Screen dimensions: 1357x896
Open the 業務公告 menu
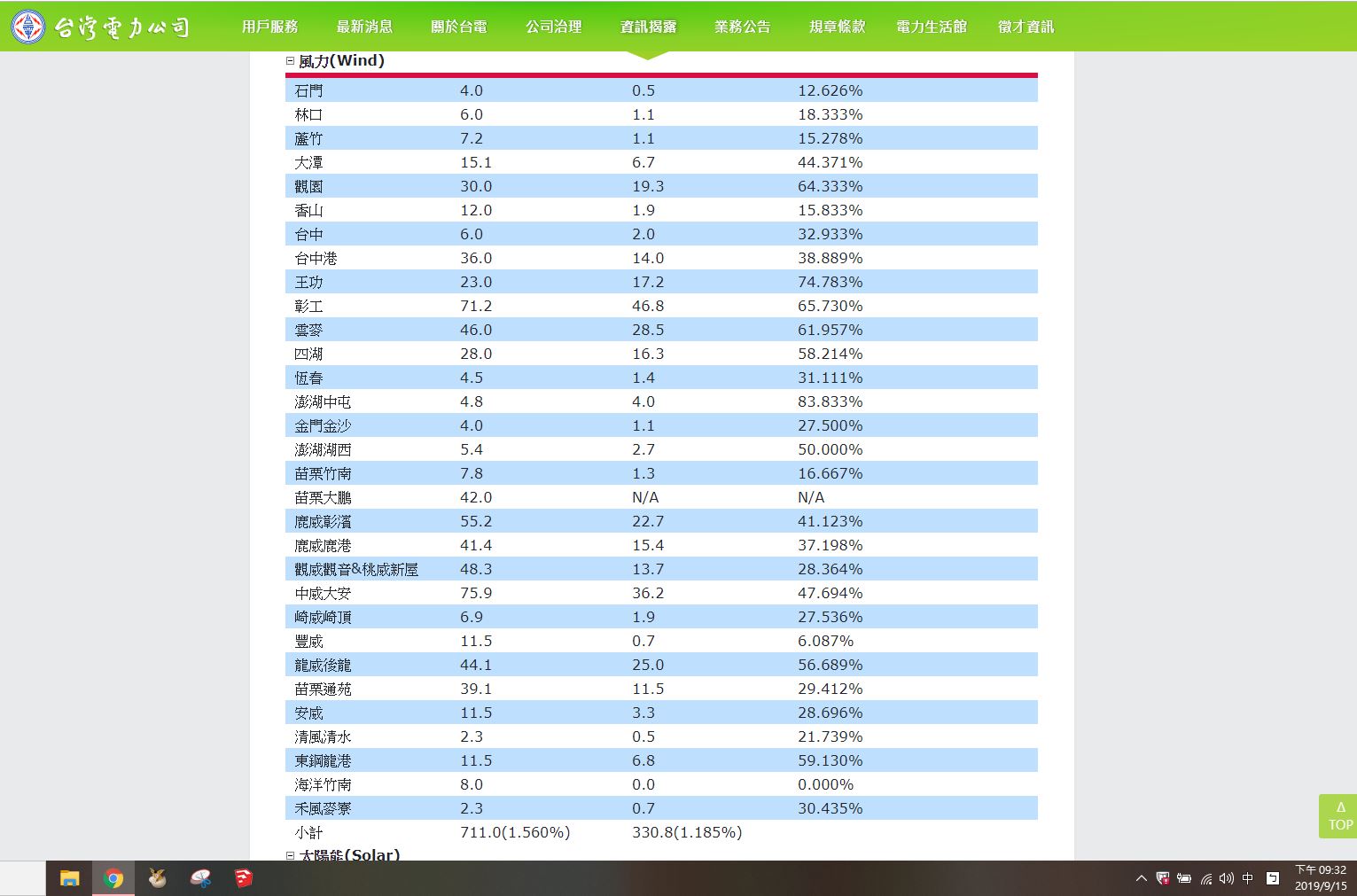point(743,27)
